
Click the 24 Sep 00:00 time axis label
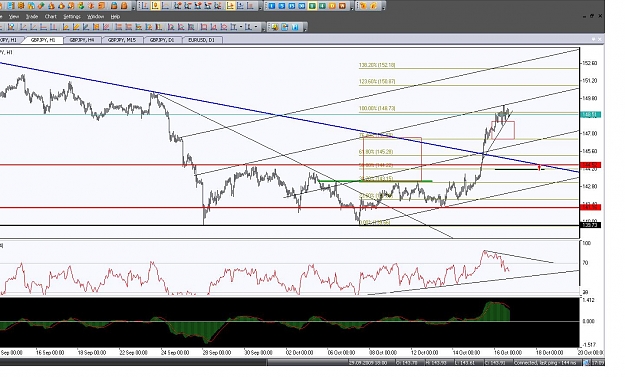175,353
